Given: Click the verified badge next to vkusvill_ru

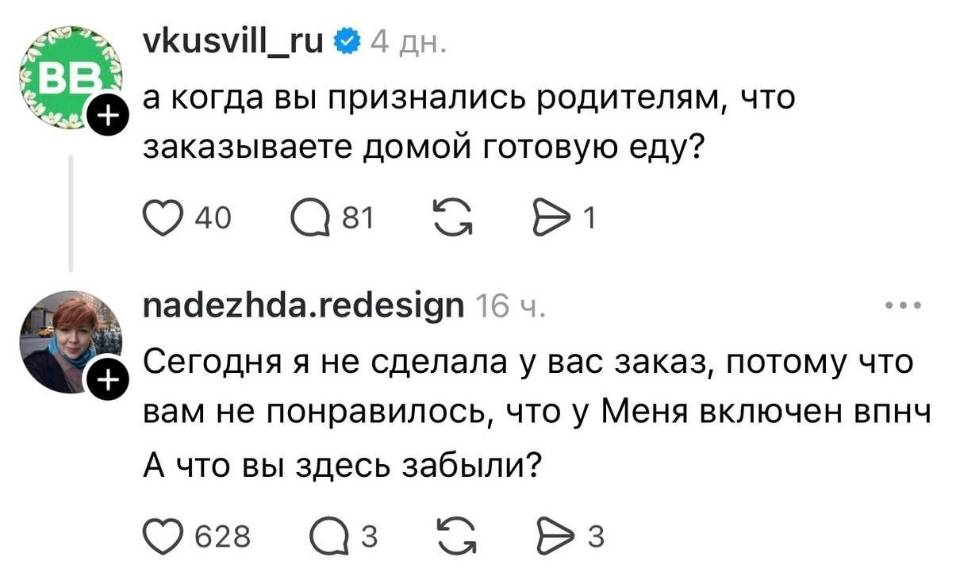Looking at the screenshot, I should point(347,39).
